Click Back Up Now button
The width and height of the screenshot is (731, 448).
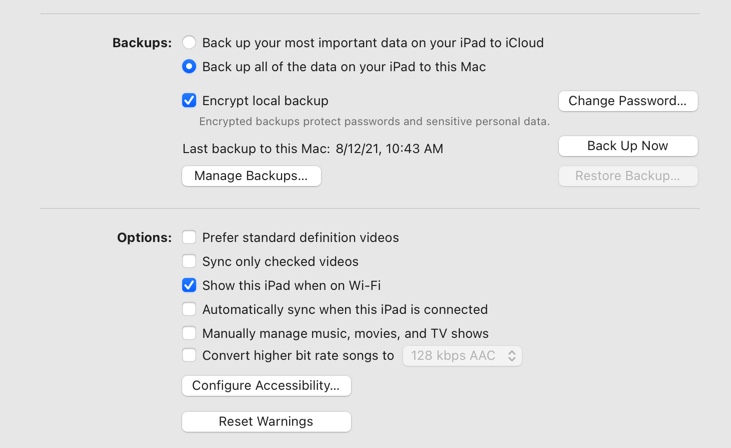pyautogui.click(x=627, y=146)
